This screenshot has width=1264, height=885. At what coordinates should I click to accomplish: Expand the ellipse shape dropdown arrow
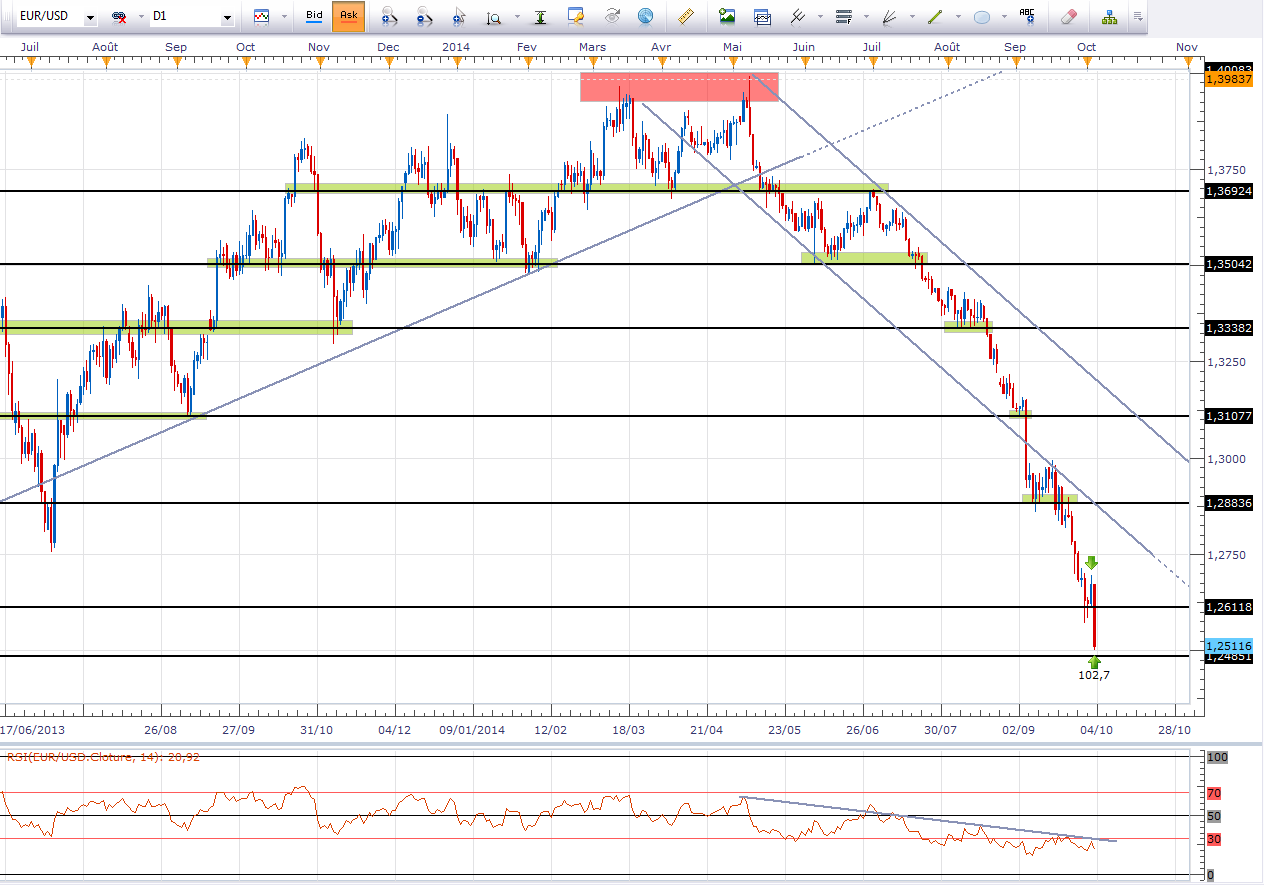(1004, 17)
